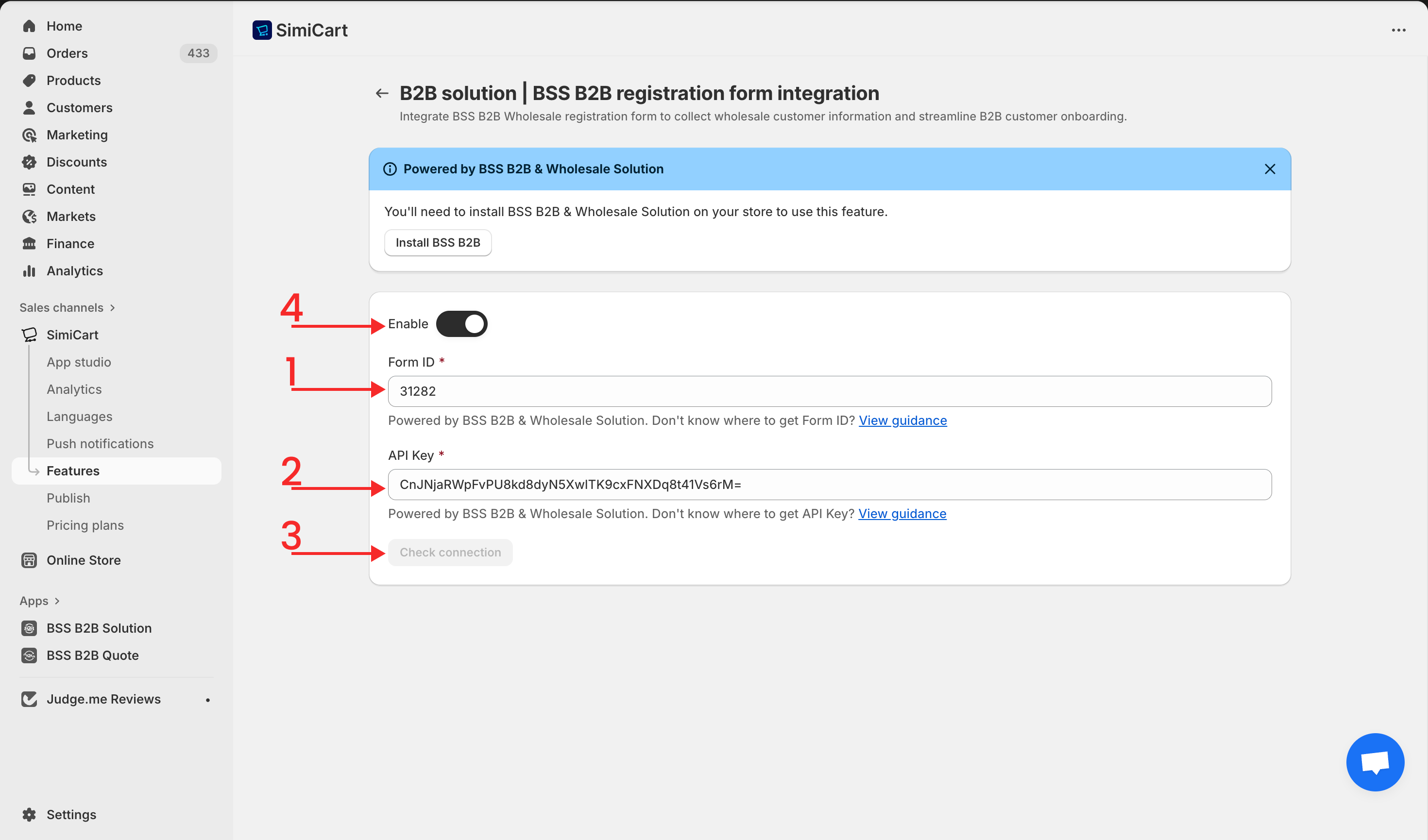Image resolution: width=1428 pixels, height=840 pixels.
Task: Click the Judge.me Reviews app icon
Action: pos(30,698)
